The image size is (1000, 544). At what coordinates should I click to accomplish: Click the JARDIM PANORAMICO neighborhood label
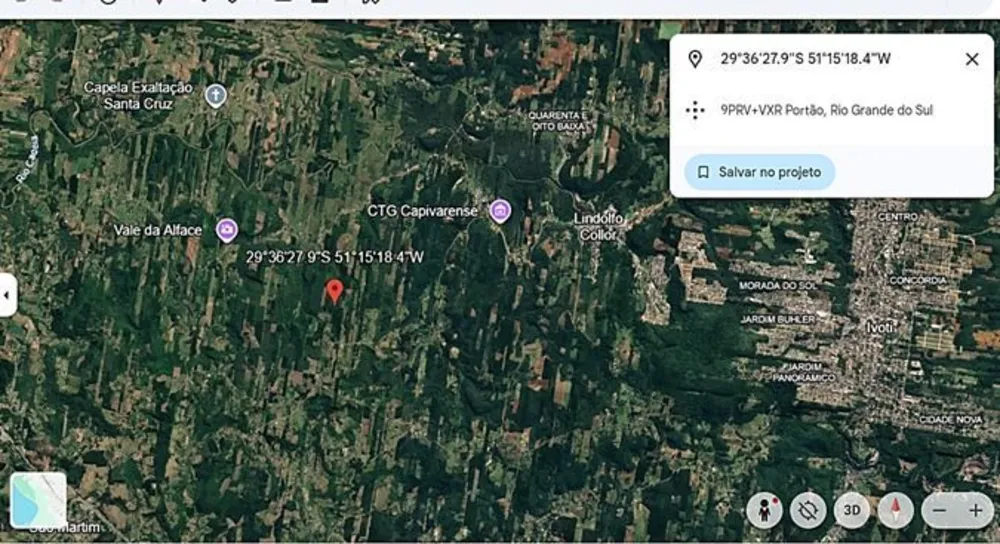coord(803,372)
